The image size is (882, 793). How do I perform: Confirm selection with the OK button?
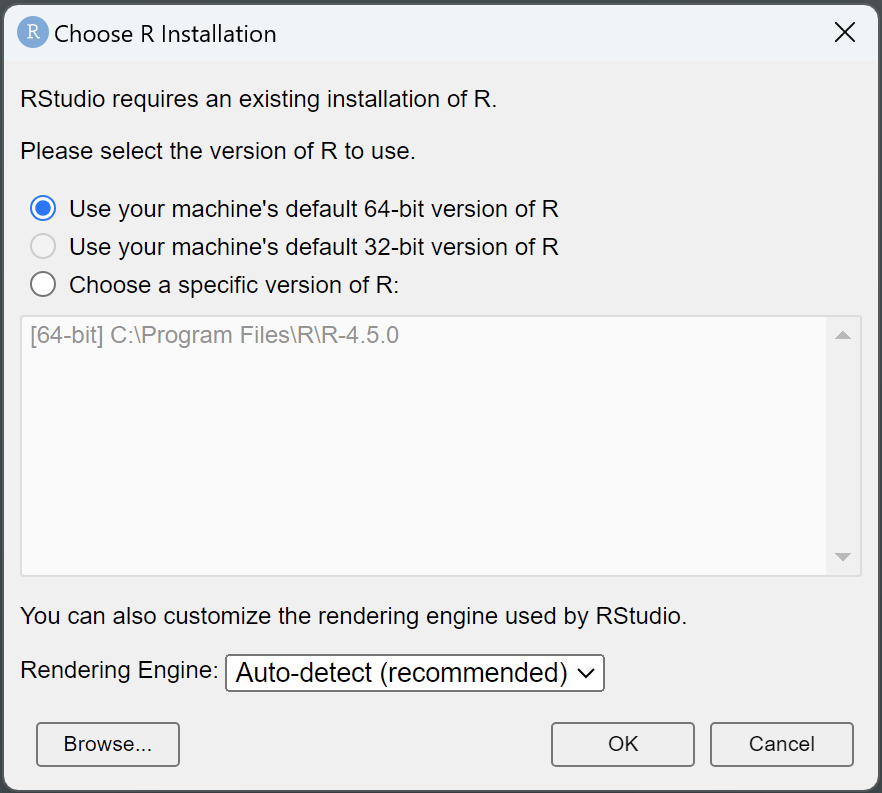pos(623,744)
